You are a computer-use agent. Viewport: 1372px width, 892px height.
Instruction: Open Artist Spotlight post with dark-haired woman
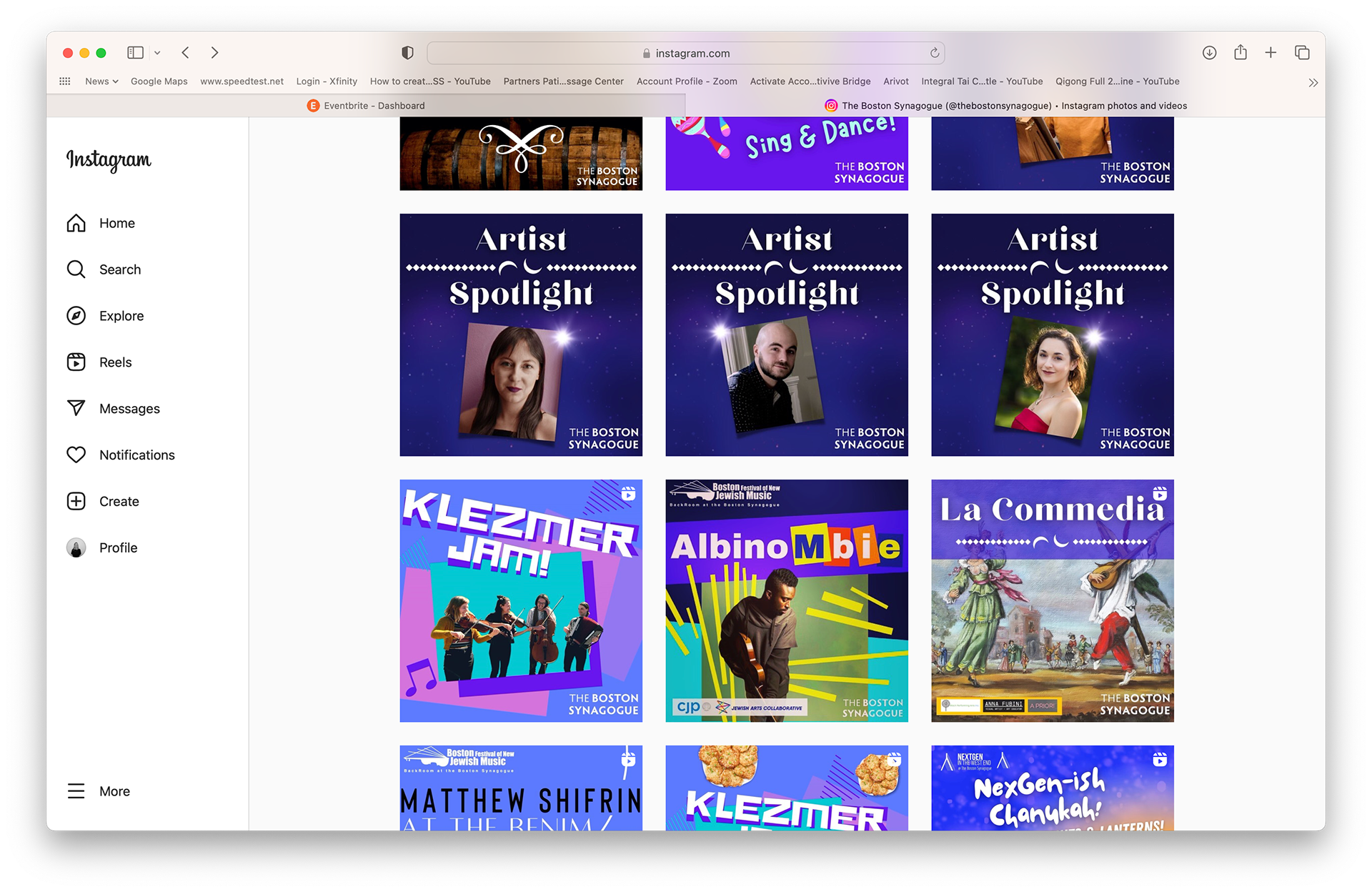click(x=521, y=334)
